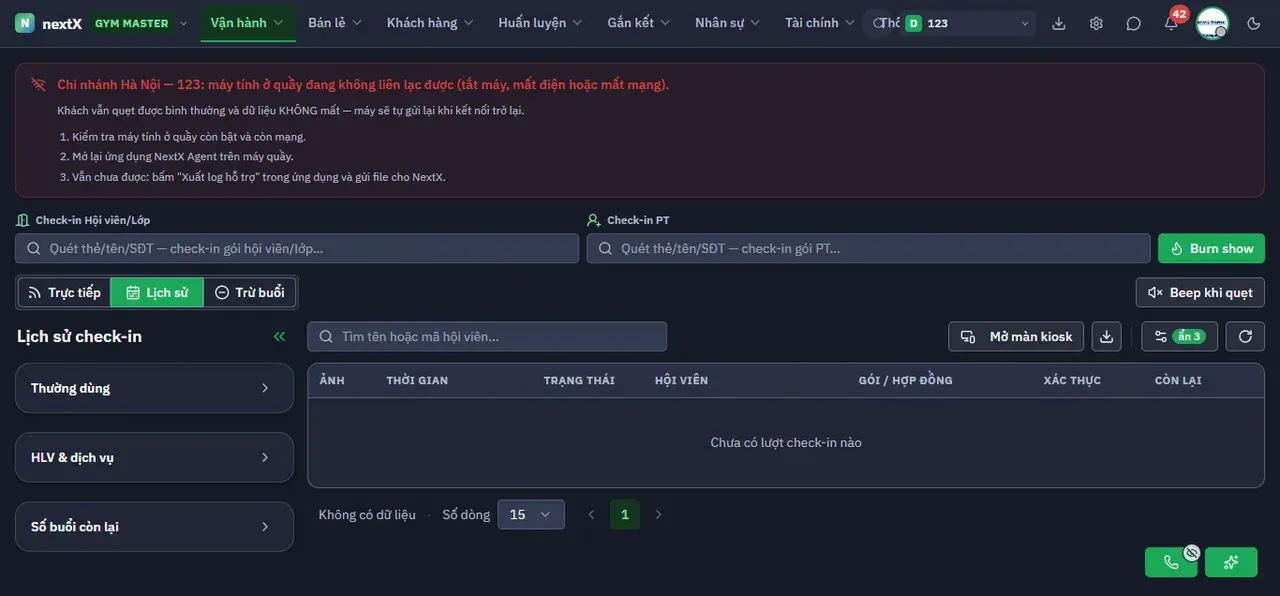Focus the Check-in PT scan field
This screenshot has width=1280, height=596.
(868, 249)
